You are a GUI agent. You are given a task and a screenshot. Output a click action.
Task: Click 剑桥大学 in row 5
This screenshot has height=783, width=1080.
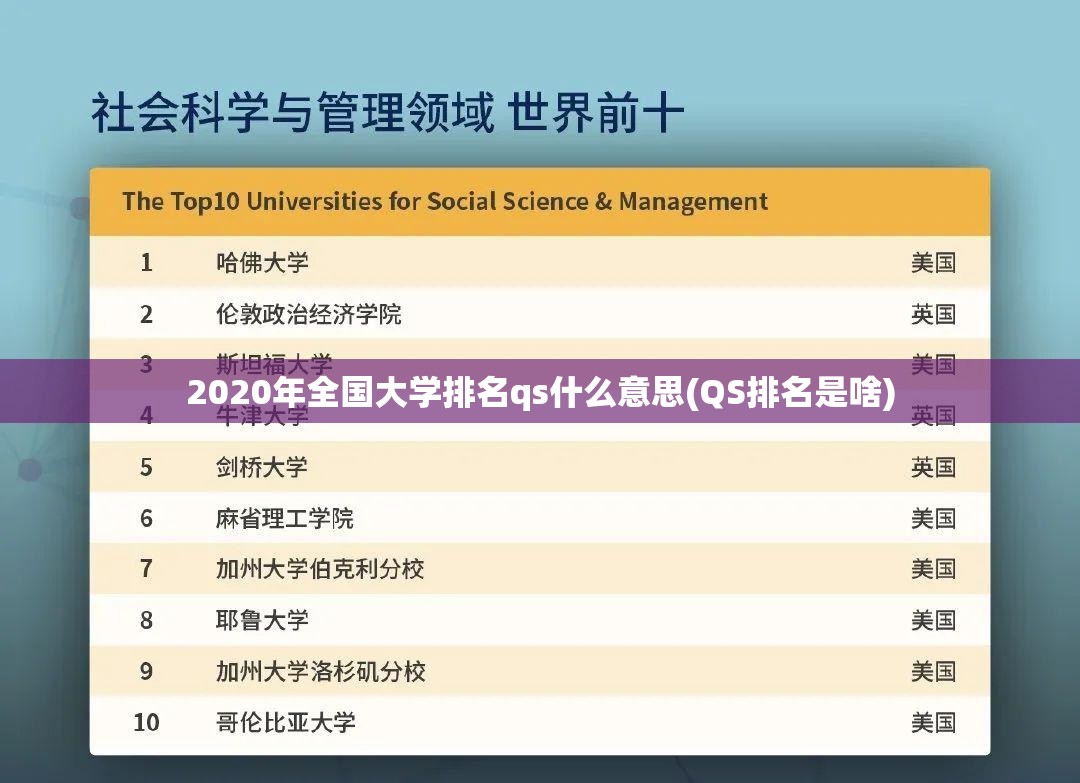[262, 467]
